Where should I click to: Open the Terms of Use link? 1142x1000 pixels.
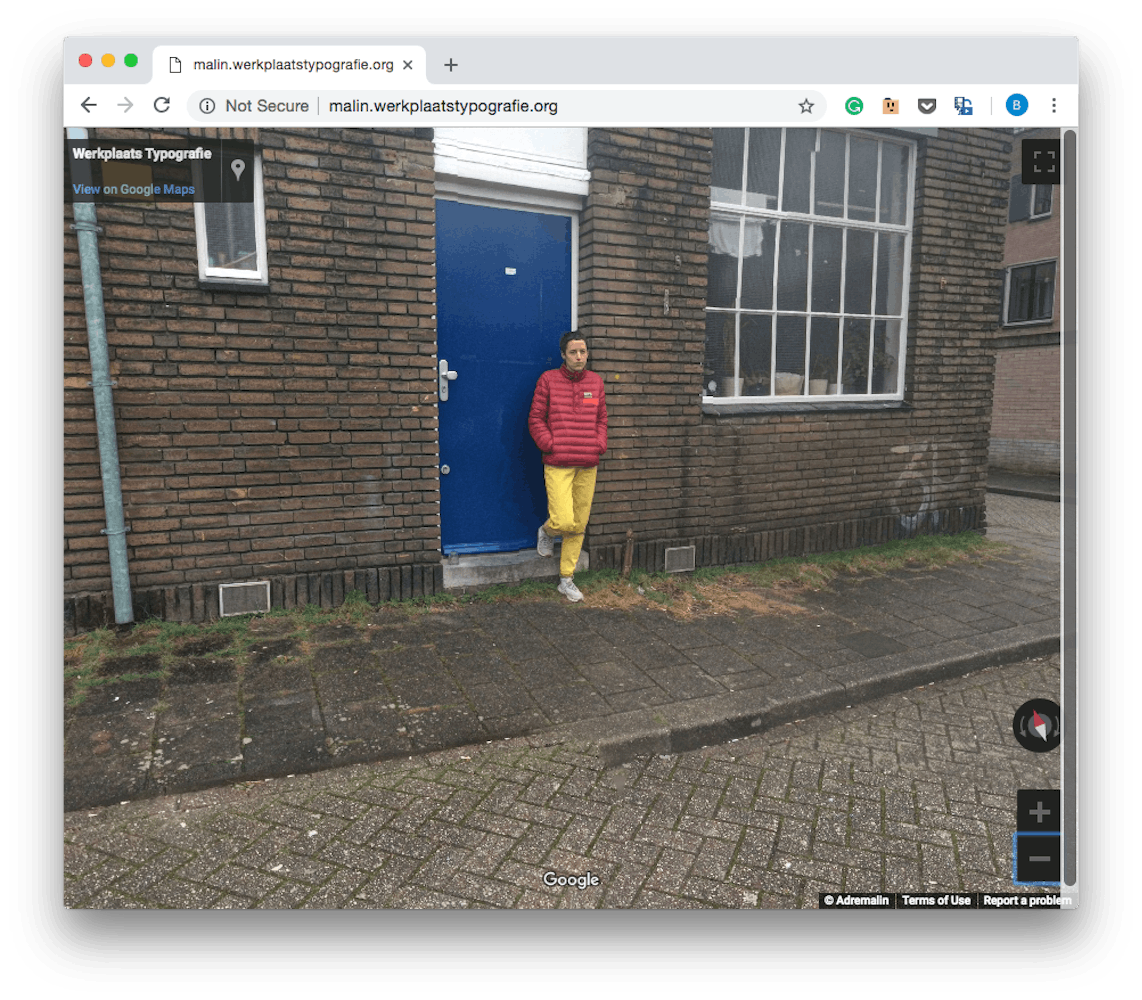(936, 901)
